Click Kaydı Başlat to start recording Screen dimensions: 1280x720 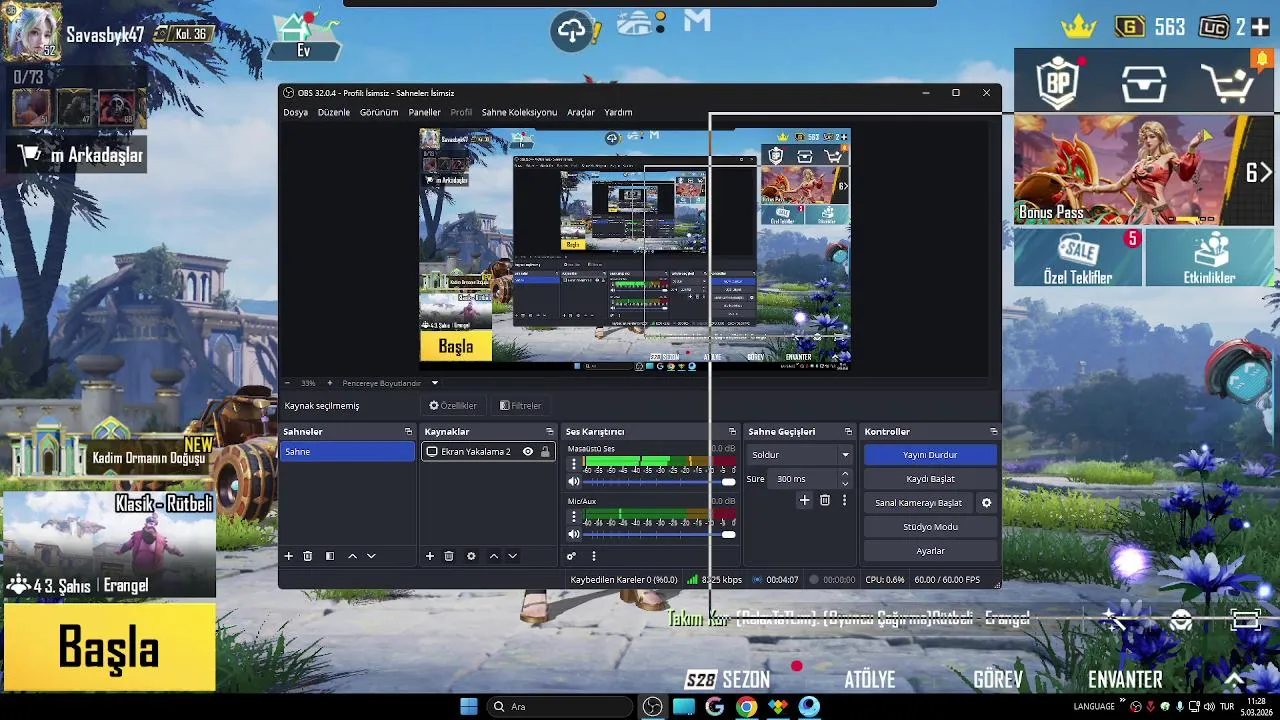[x=930, y=479]
